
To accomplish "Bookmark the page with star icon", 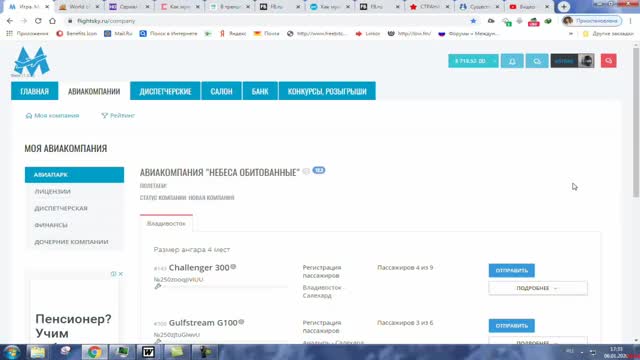I will pyautogui.click(x=473, y=21).
